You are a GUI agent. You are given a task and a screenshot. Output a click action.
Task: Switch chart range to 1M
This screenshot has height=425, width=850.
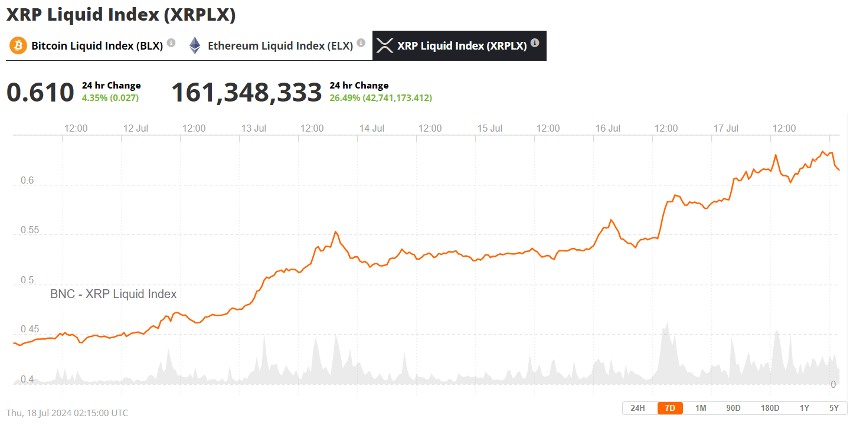tap(700, 408)
